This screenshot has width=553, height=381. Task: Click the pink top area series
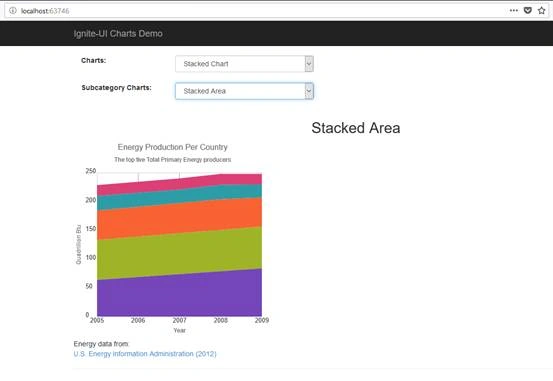click(179, 185)
